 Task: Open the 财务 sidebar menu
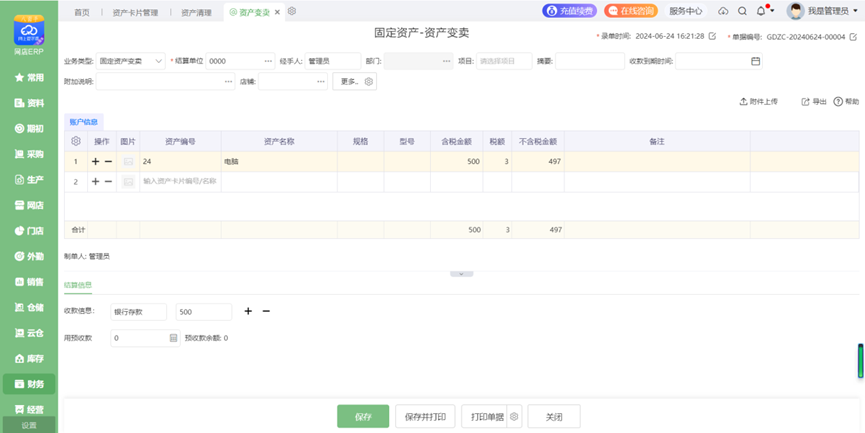point(29,384)
